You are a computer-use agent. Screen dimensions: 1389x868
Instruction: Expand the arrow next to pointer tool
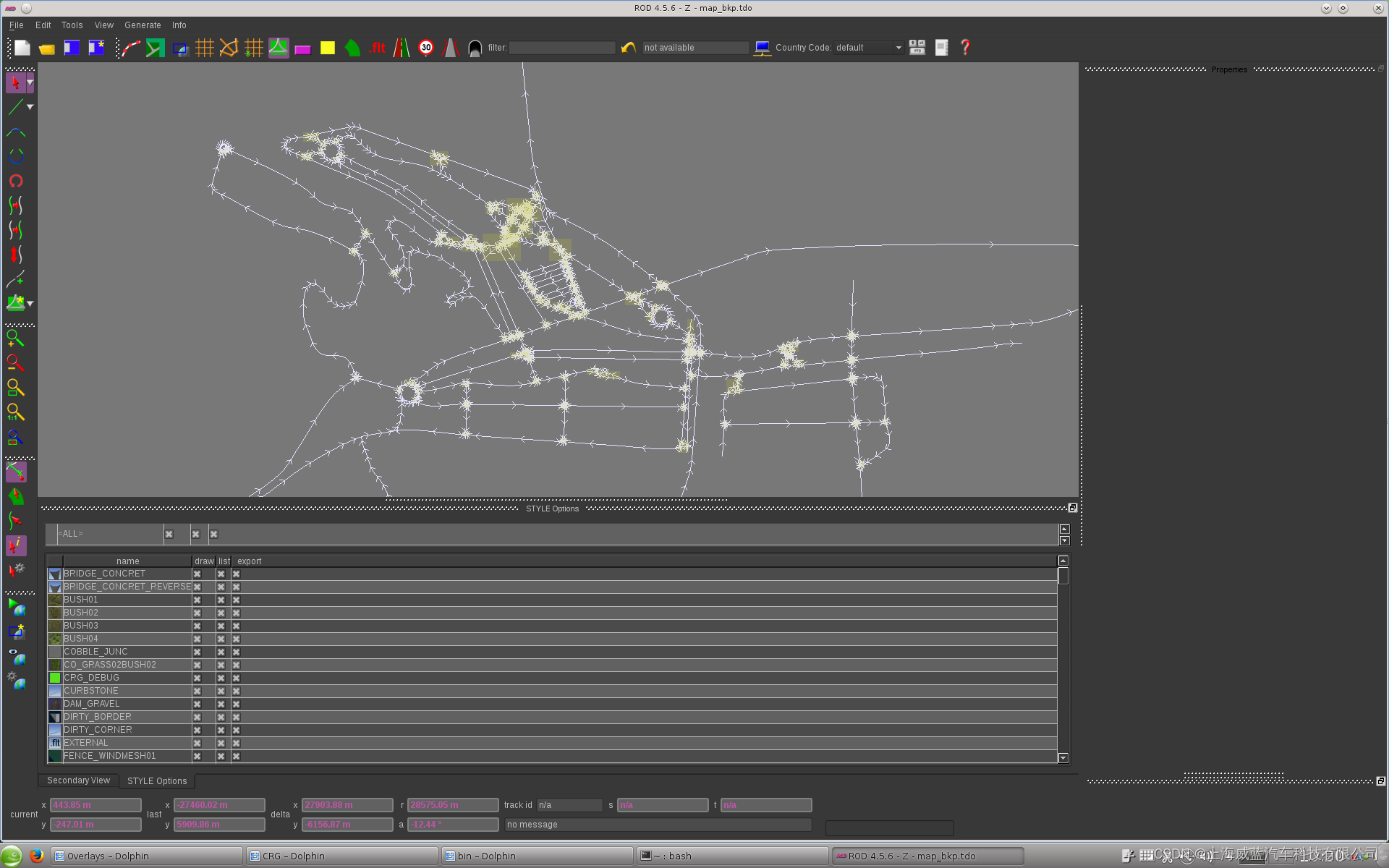30,83
